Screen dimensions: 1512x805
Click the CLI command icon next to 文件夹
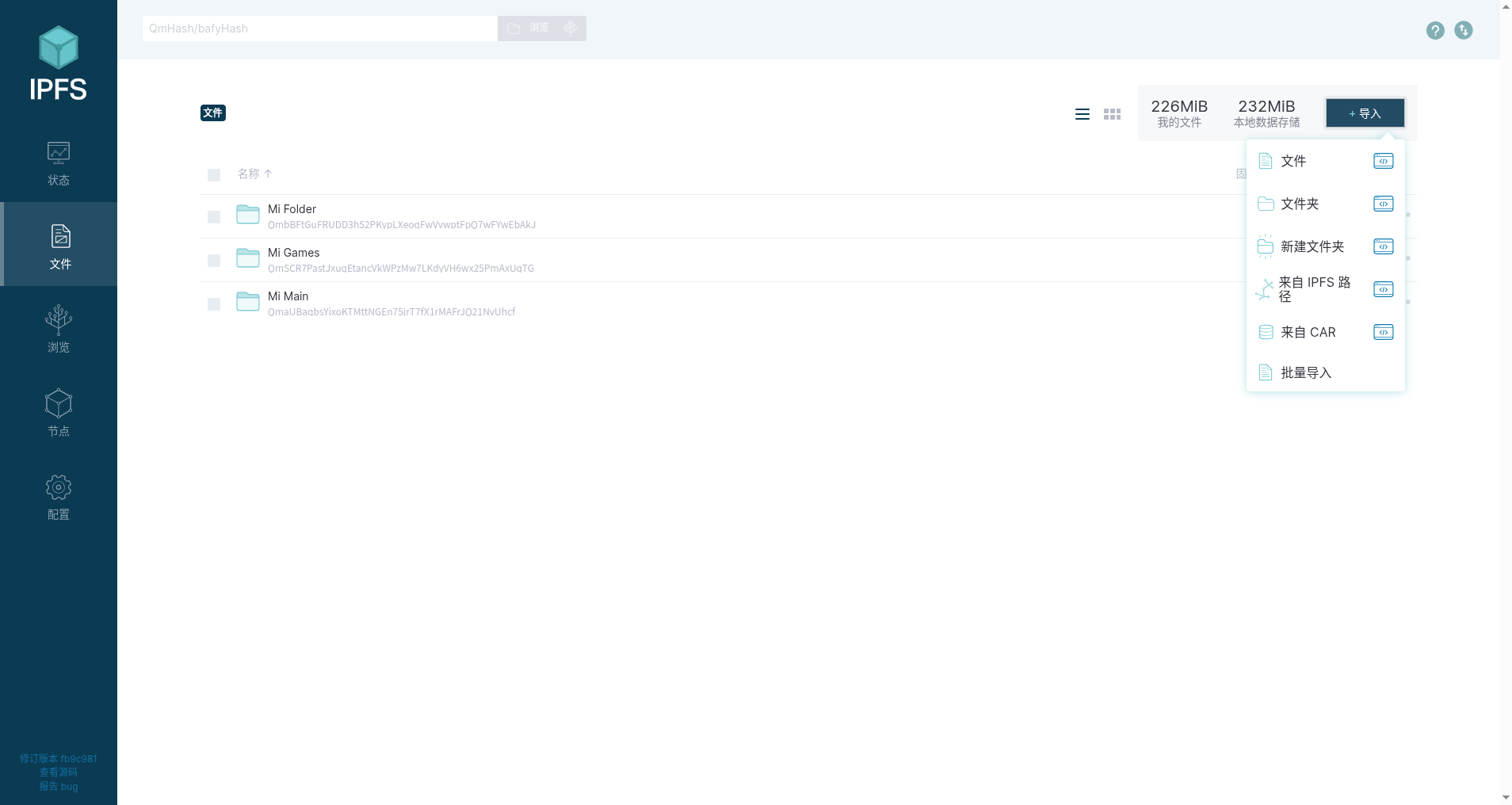[1384, 204]
